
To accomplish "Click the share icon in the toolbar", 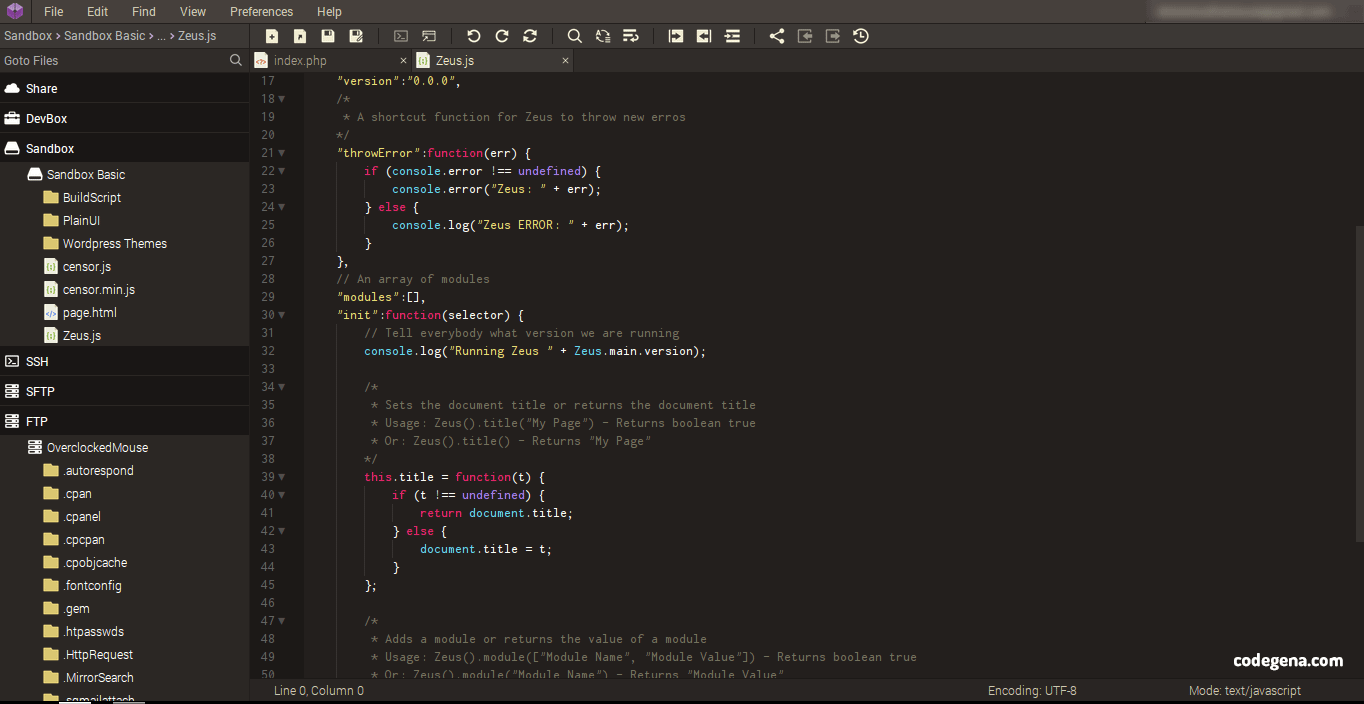I will (776, 36).
